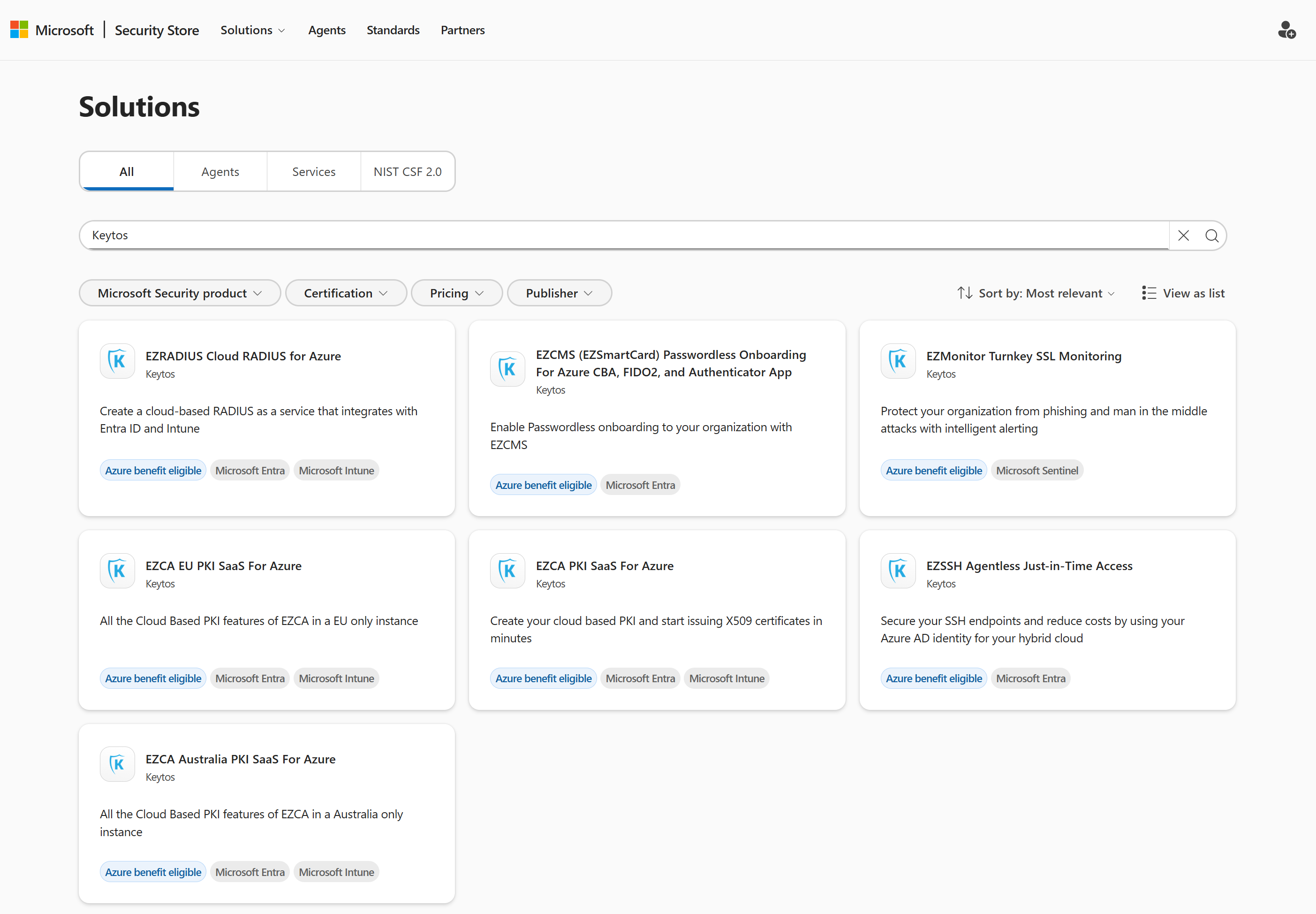
Task: Open the user sign-in account icon
Action: pyautogui.click(x=1286, y=30)
